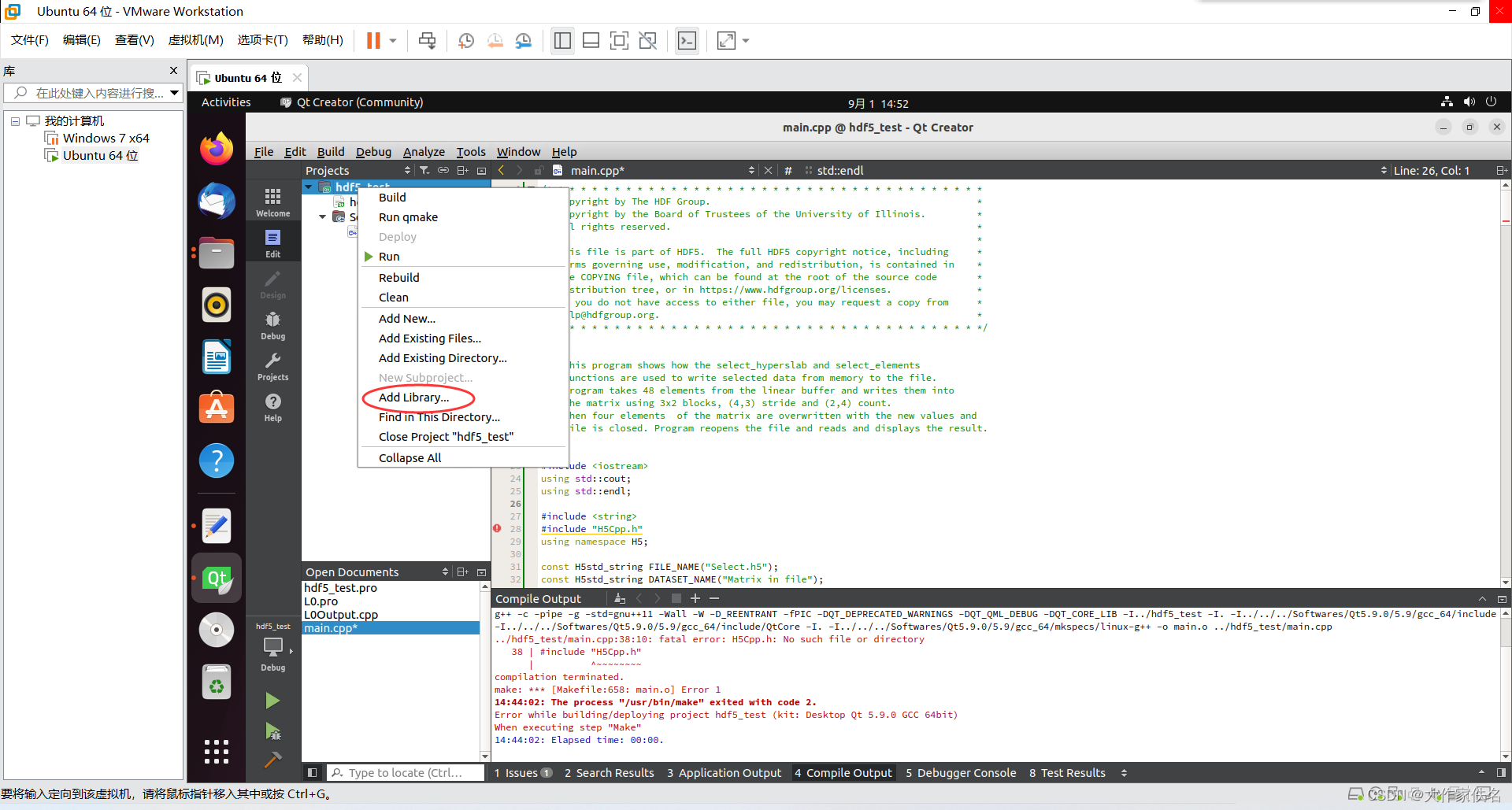Select Run qmake in context menu
The image size is (1512, 810).
pyautogui.click(x=408, y=216)
